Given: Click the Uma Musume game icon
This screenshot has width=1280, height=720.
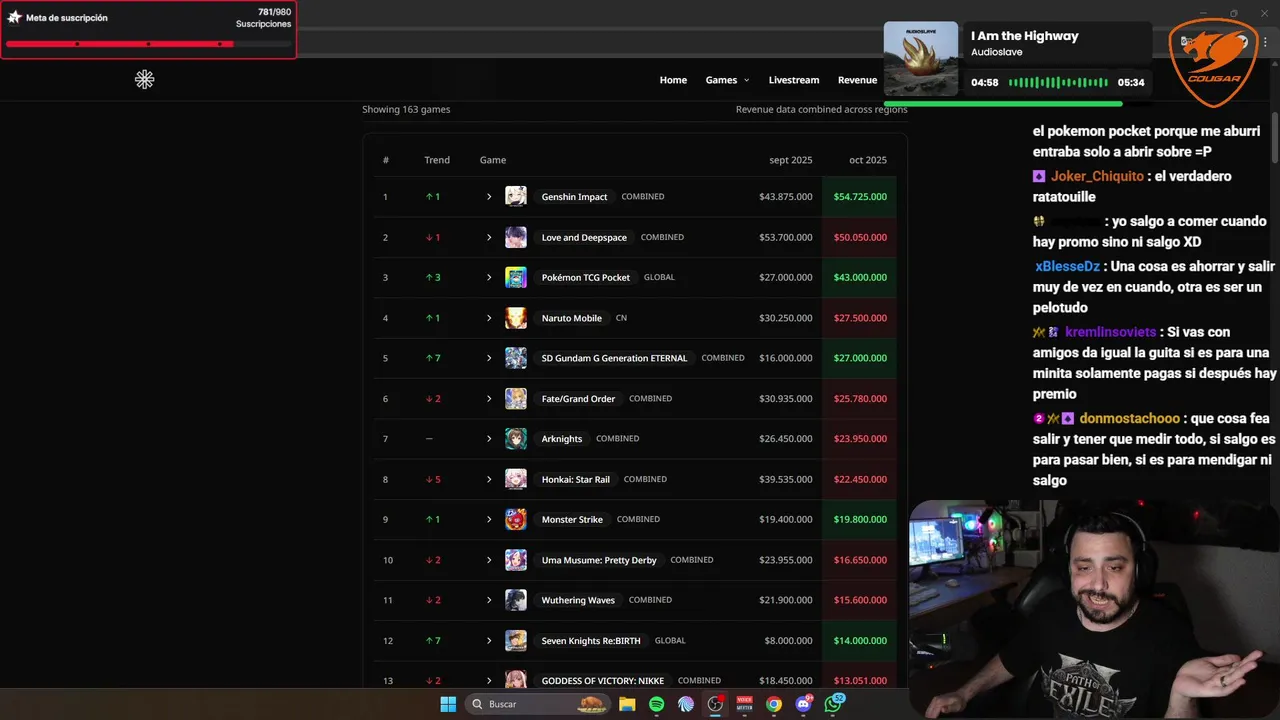Looking at the screenshot, I should click(516, 560).
